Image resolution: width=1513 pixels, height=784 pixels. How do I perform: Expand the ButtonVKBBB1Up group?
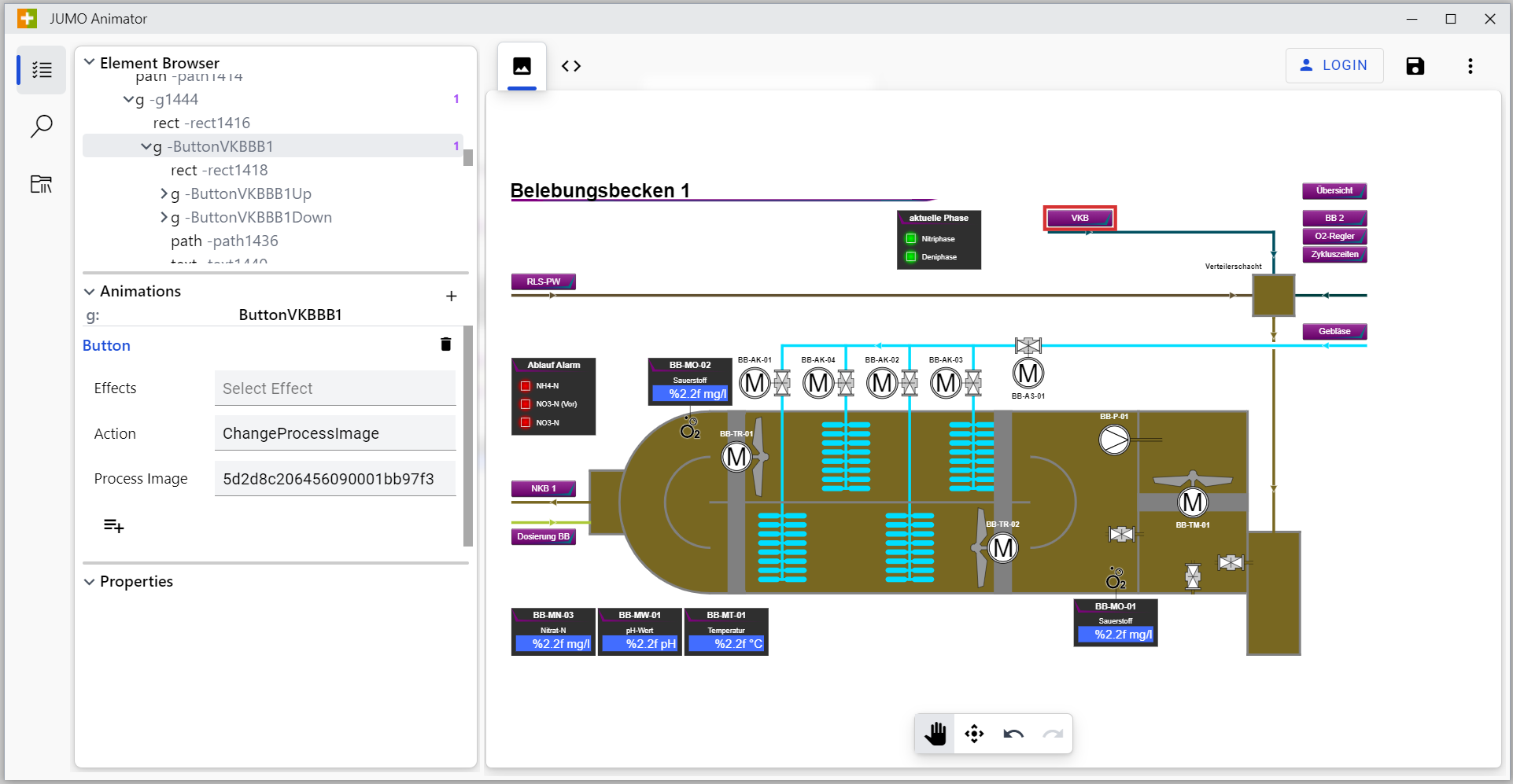pos(164,194)
